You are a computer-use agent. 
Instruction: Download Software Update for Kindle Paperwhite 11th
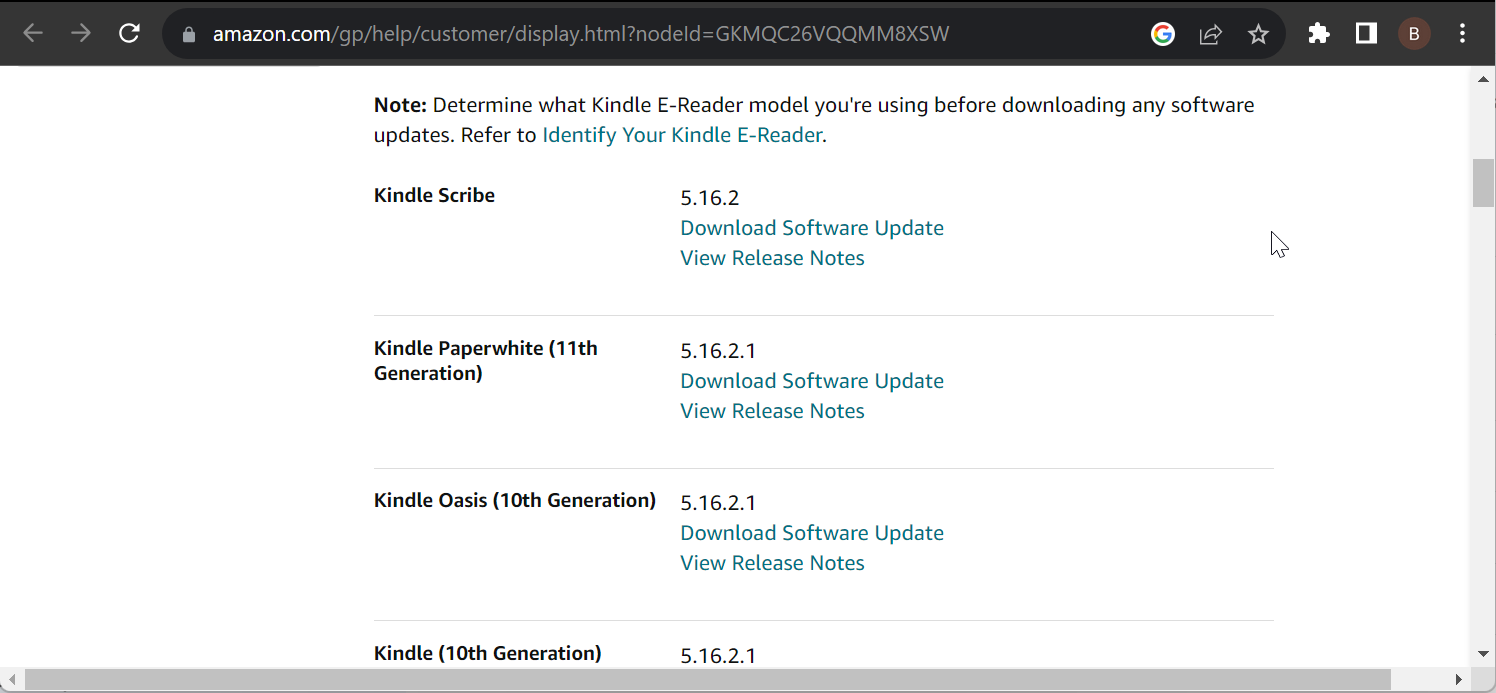pos(812,381)
